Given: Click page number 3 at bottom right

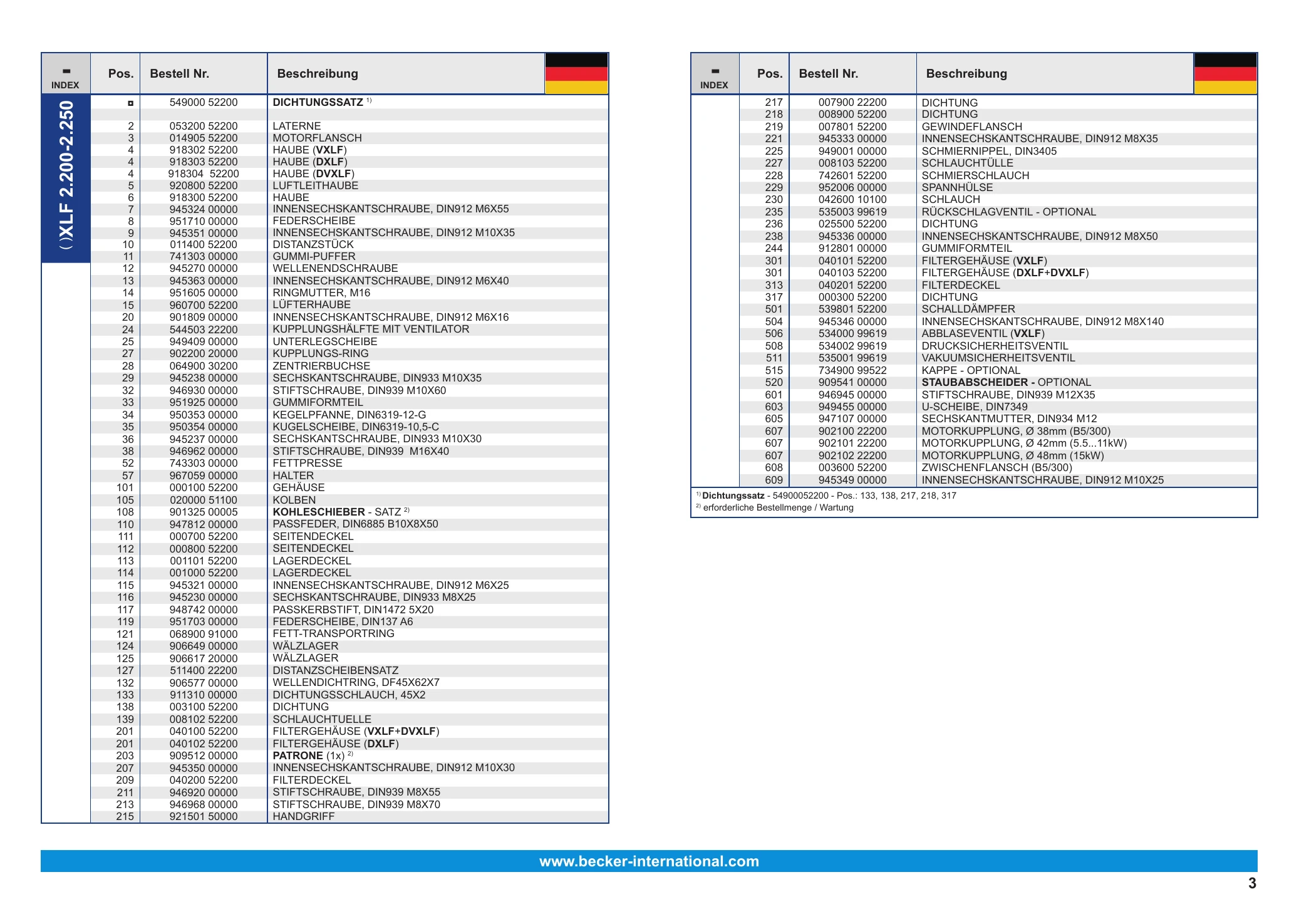Looking at the screenshot, I should pos(1252,883).
